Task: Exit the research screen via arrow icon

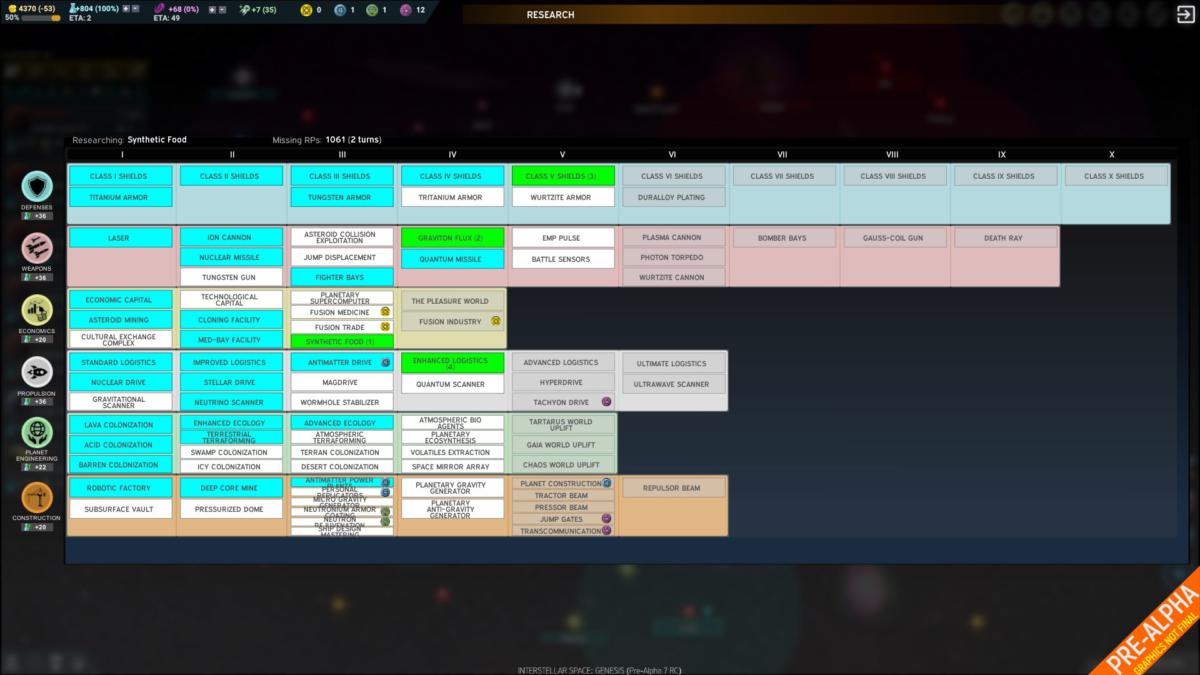Action: coord(1185,14)
